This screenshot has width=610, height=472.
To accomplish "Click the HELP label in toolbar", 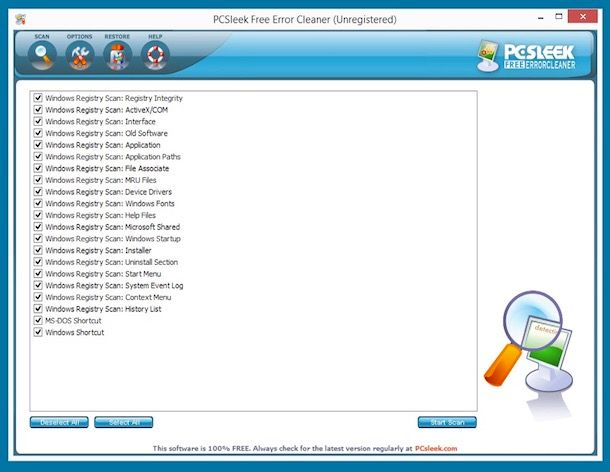I will tap(155, 37).
